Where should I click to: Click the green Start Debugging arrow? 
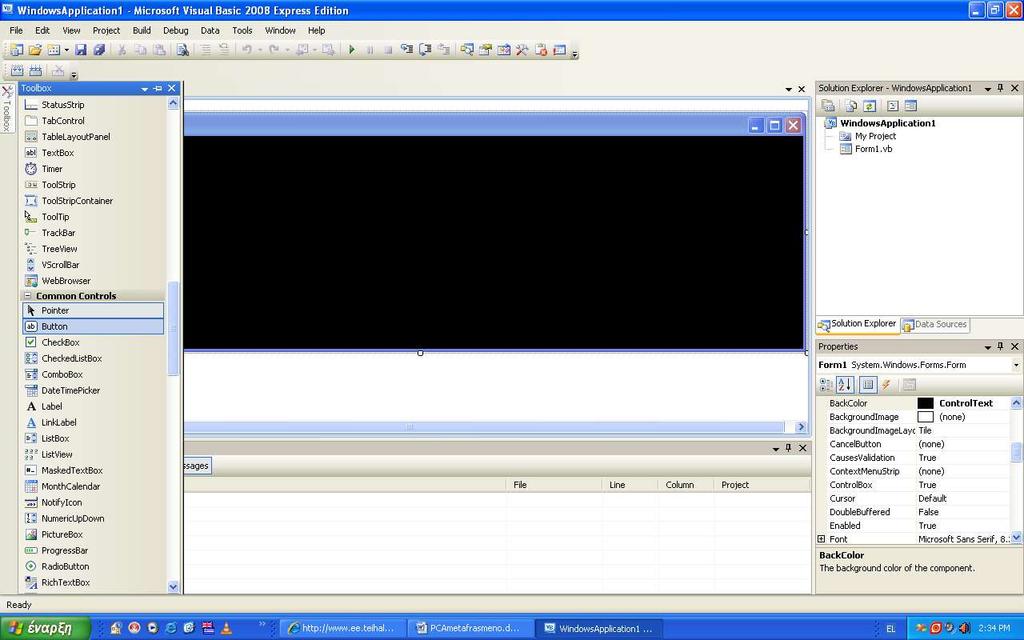coord(351,50)
